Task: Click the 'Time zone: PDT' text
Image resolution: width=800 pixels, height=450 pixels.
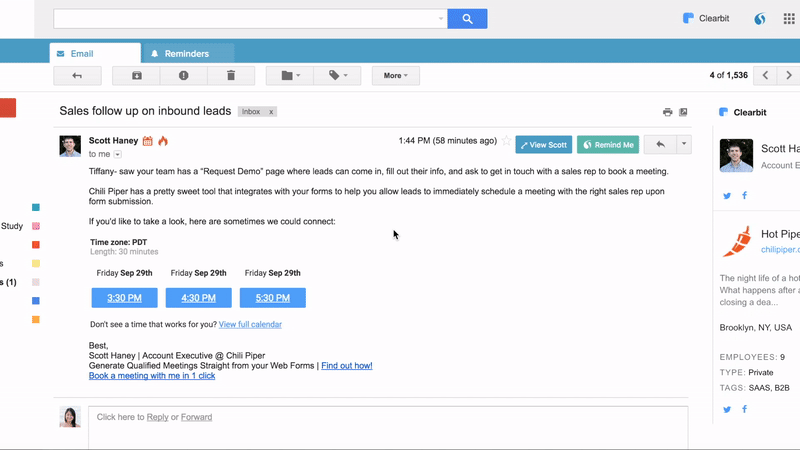Action: [x=118, y=242]
